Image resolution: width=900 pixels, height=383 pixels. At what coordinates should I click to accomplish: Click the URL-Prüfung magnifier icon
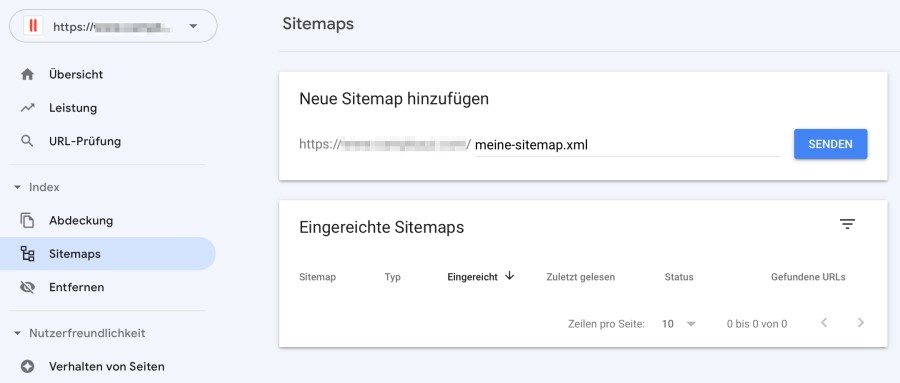[27, 141]
